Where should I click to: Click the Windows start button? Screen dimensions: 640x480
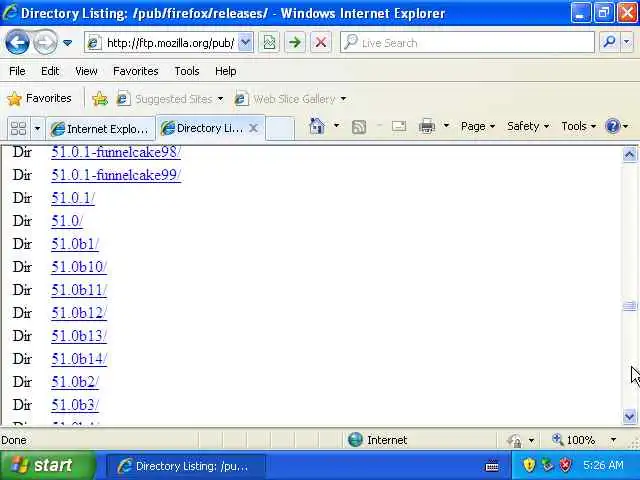tap(47, 465)
